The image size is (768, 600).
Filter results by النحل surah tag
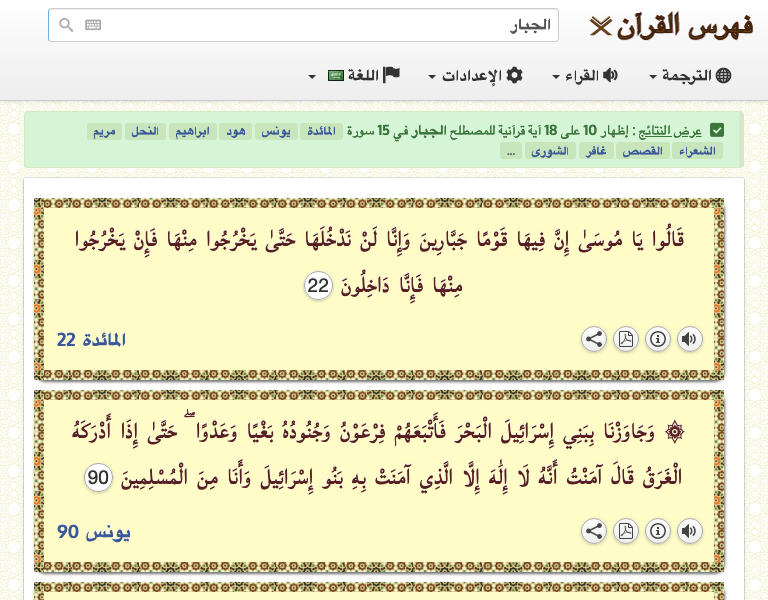pos(144,131)
